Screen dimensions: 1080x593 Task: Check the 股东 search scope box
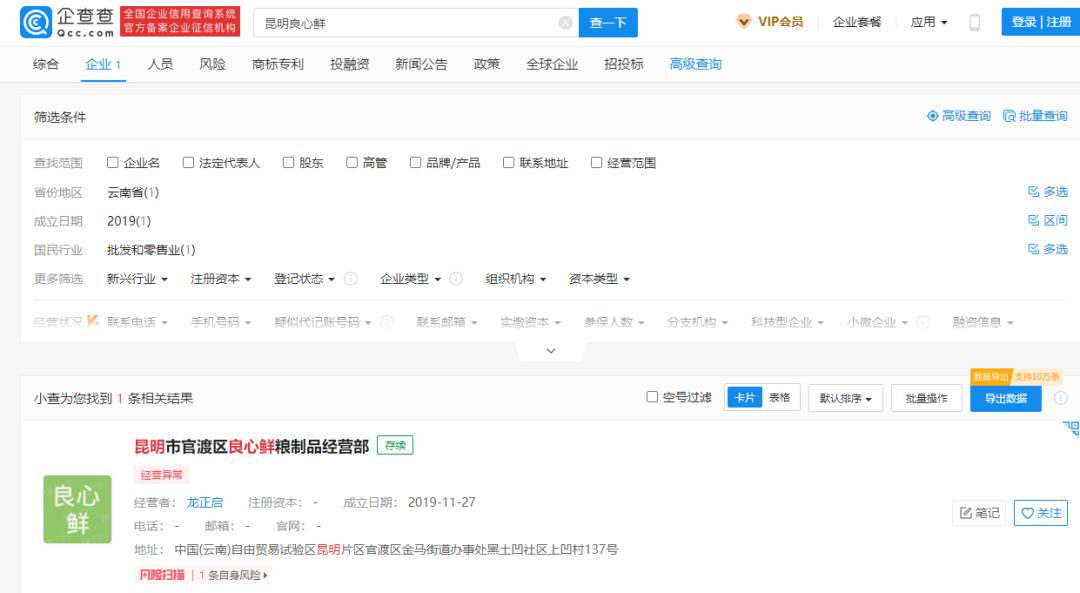pos(288,163)
